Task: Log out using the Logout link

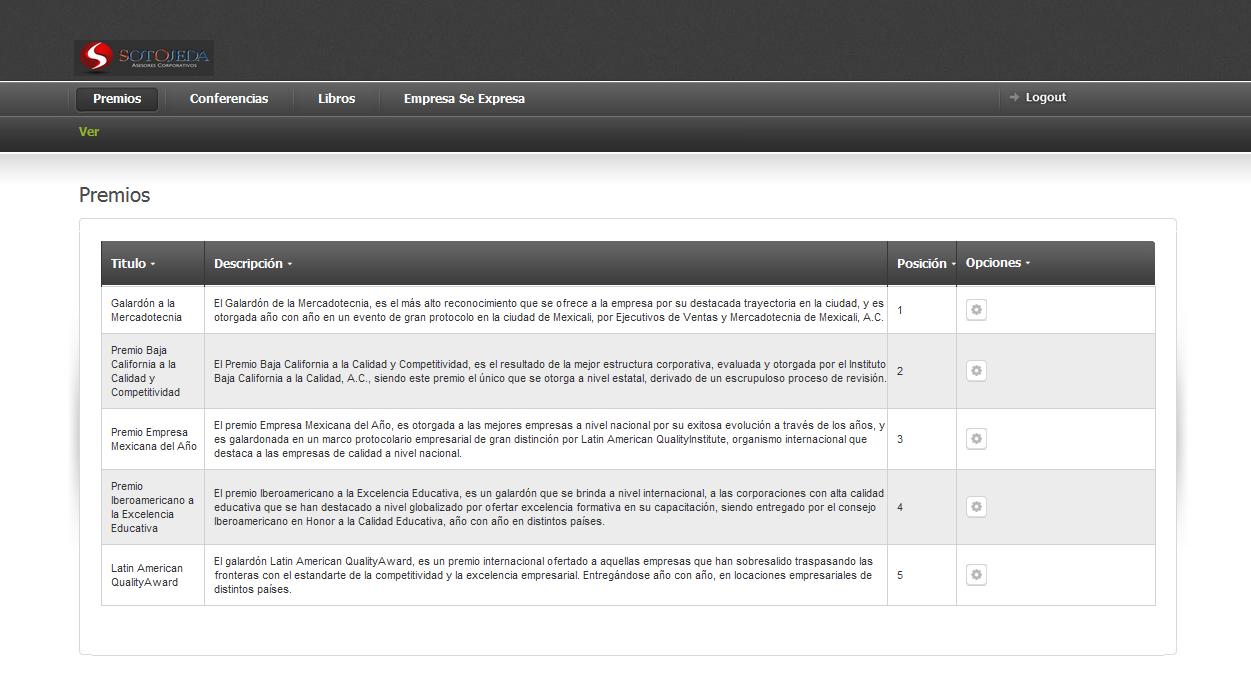Action: [x=1045, y=97]
